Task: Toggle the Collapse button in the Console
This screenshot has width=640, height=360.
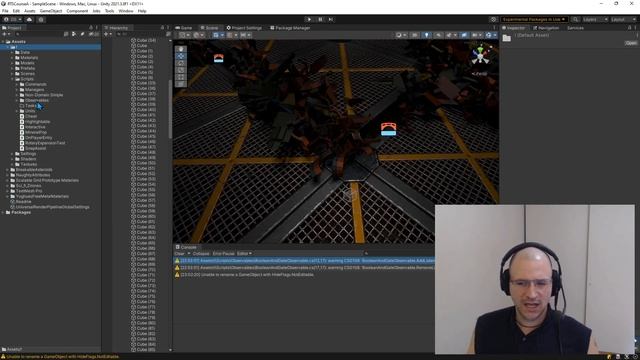Action: tap(201, 253)
